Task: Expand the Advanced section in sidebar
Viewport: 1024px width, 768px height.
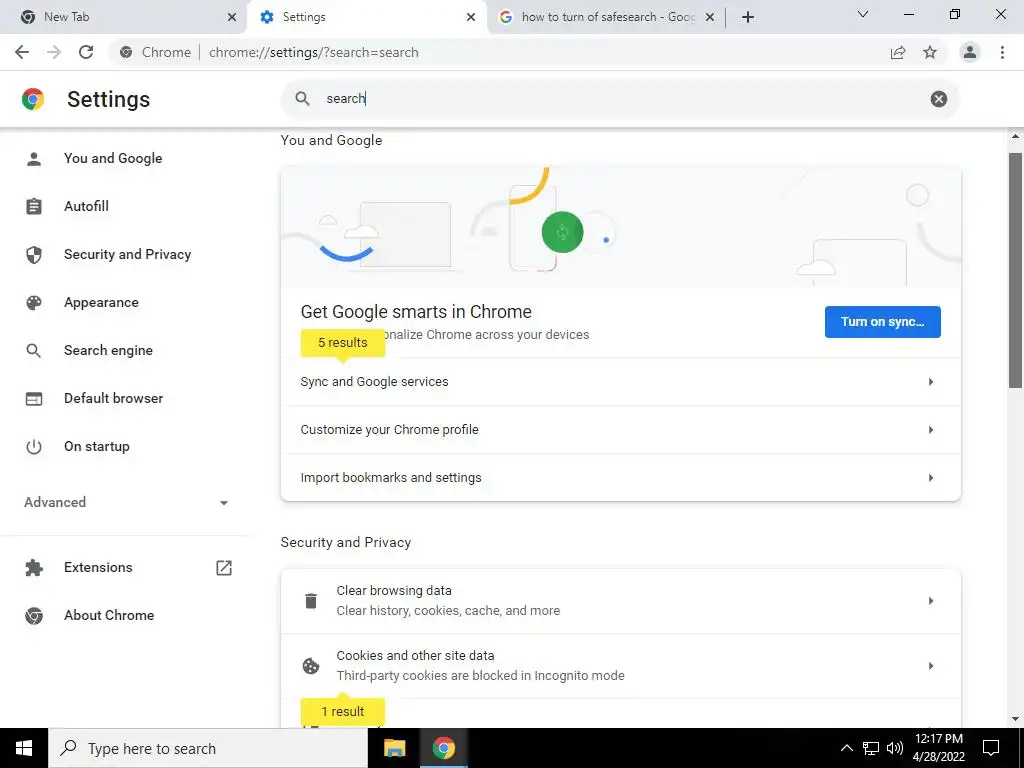Action: (127, 503)
